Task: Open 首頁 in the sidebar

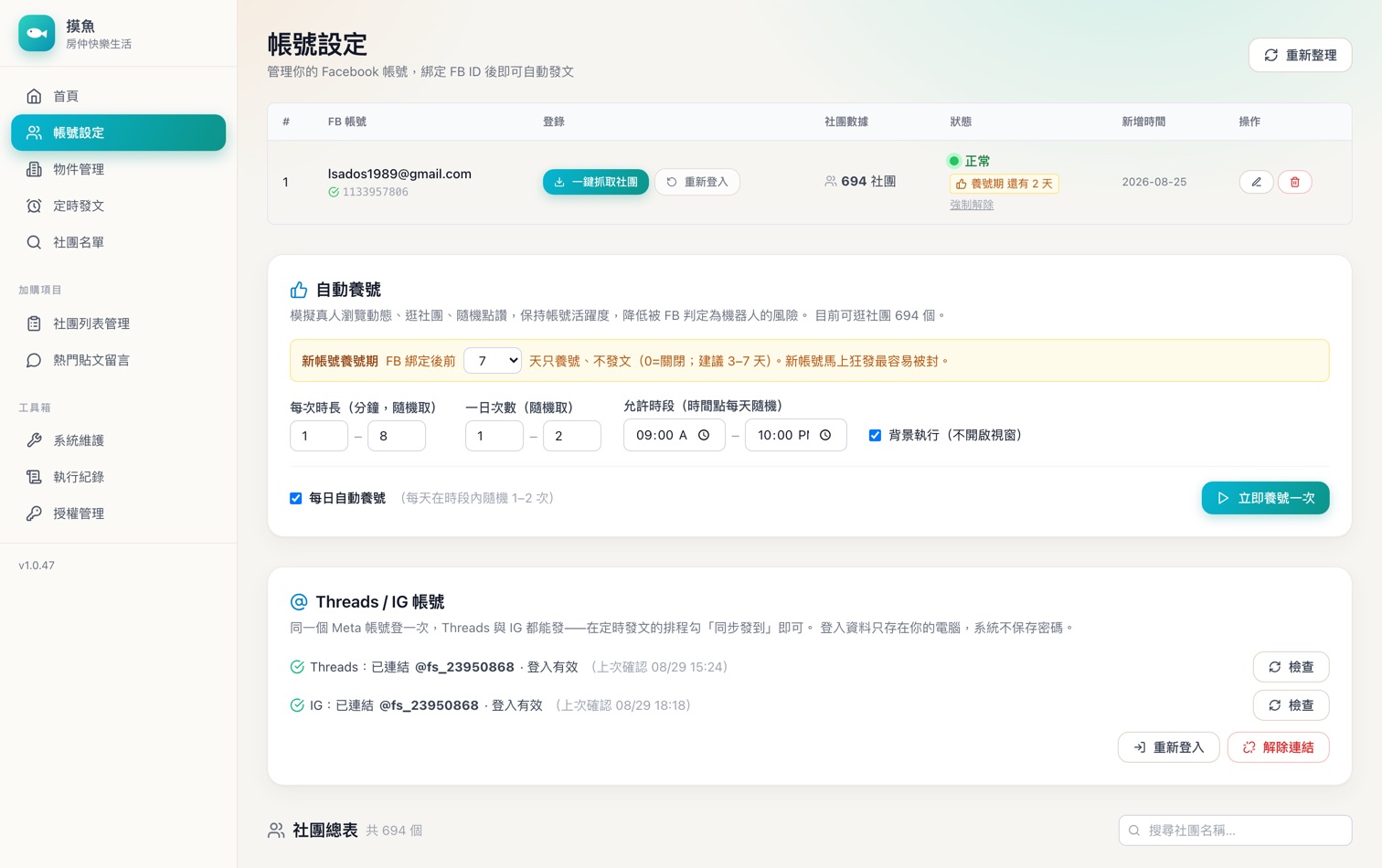Action: pos(119,96)
